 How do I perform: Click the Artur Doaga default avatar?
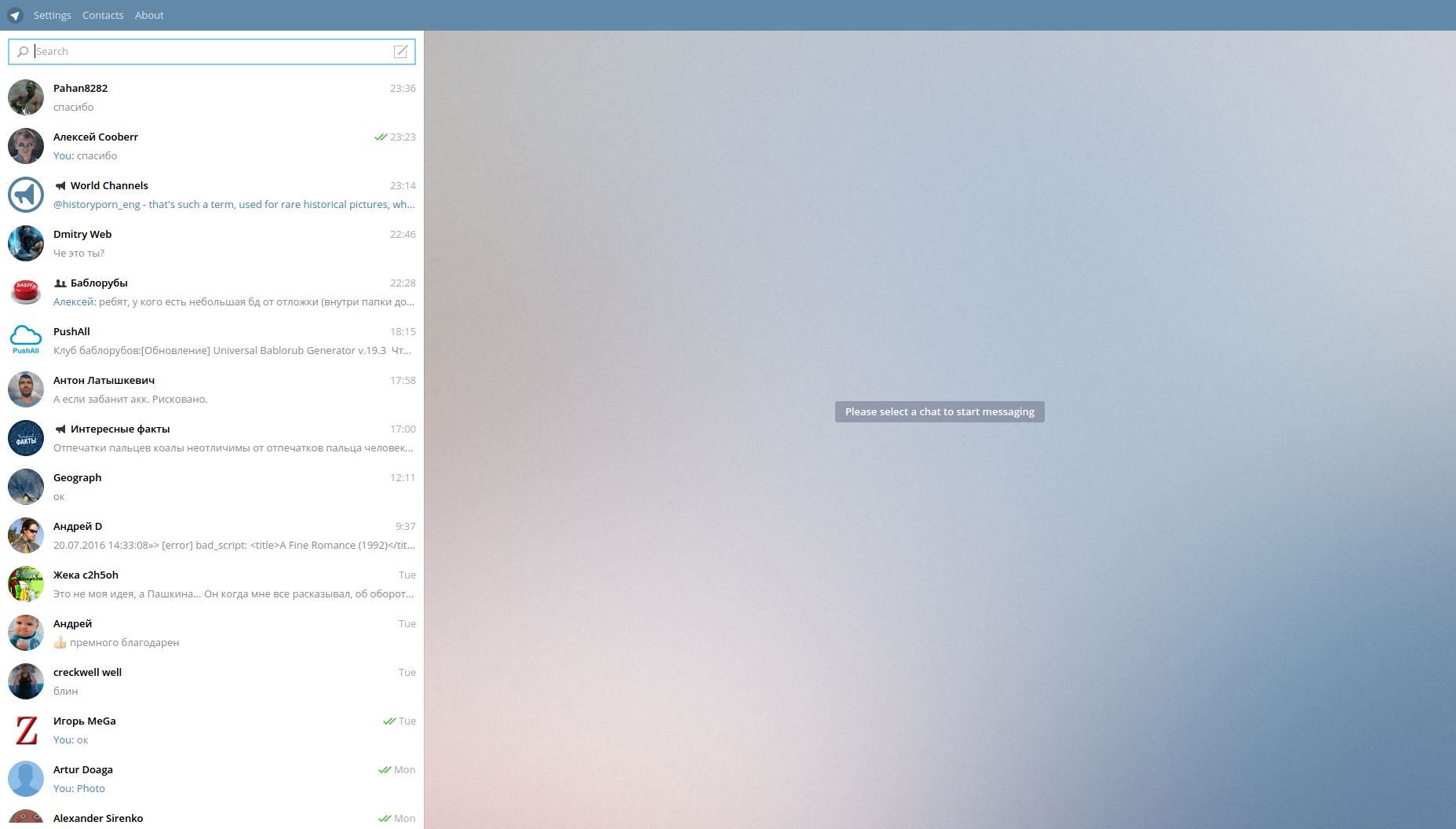[26, 779]
